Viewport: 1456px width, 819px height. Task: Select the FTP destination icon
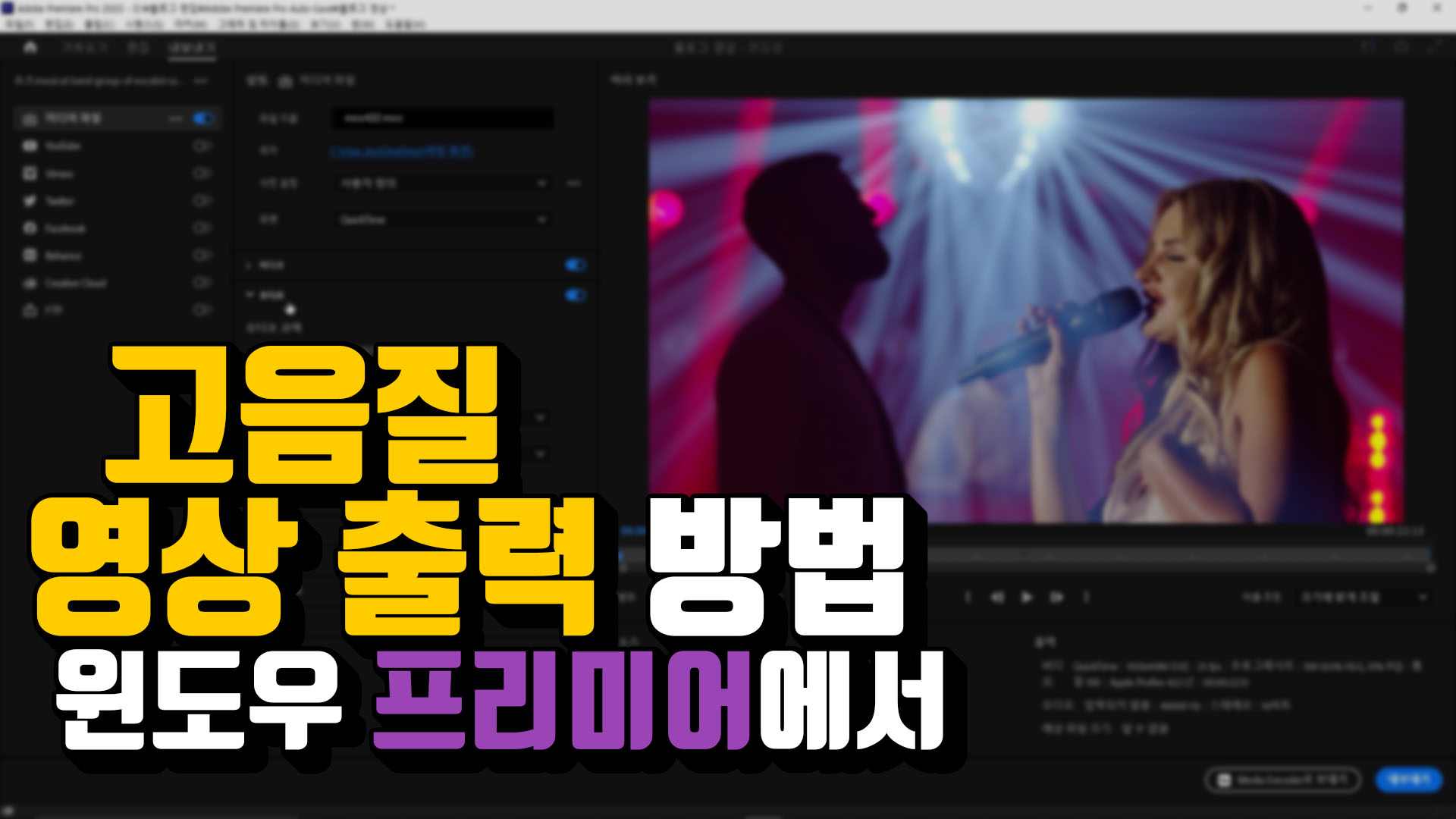(30, 311)
